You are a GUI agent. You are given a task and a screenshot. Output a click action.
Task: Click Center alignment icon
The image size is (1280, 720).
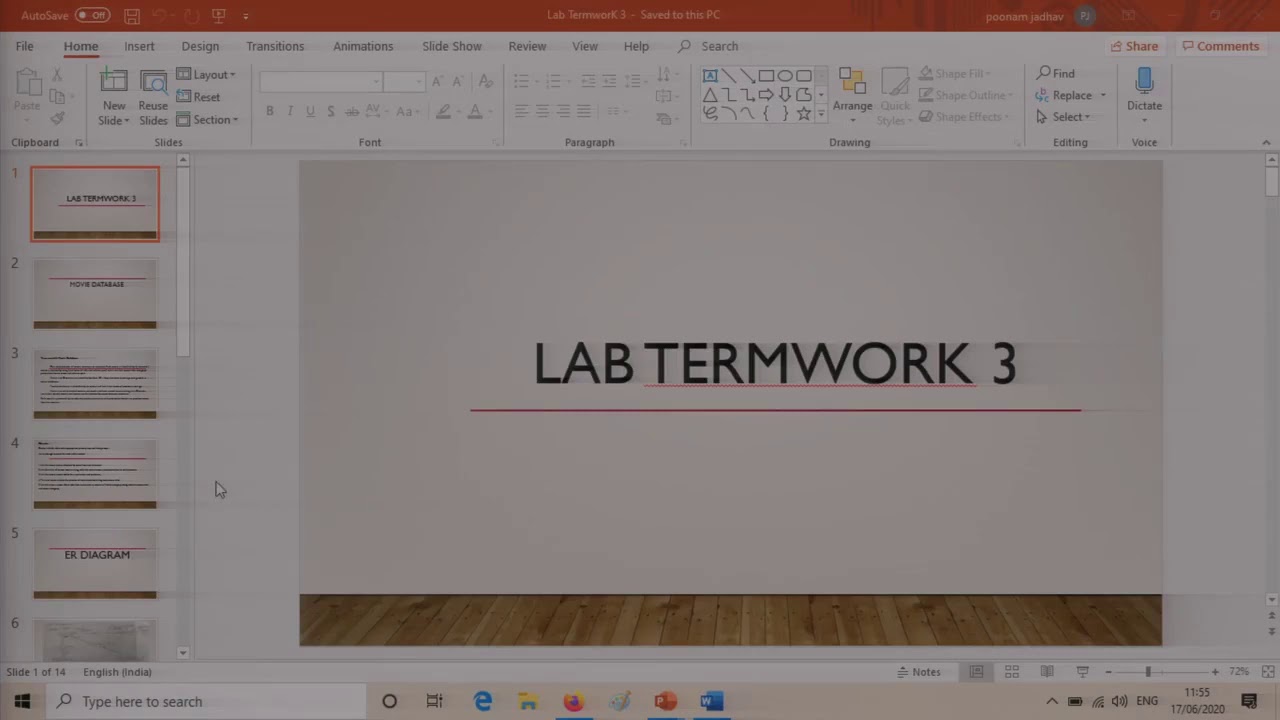tap(542, 111)
